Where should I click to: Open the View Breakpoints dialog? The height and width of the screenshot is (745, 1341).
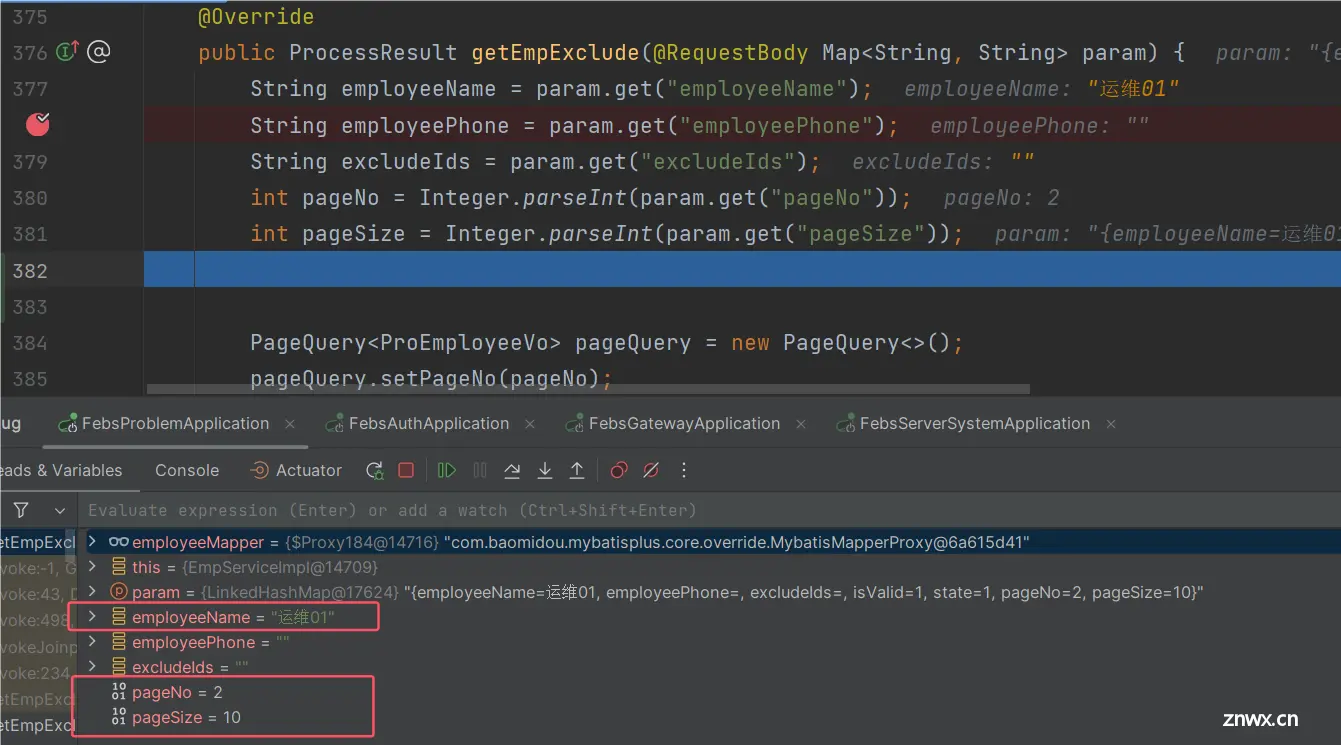coord(619,470)
